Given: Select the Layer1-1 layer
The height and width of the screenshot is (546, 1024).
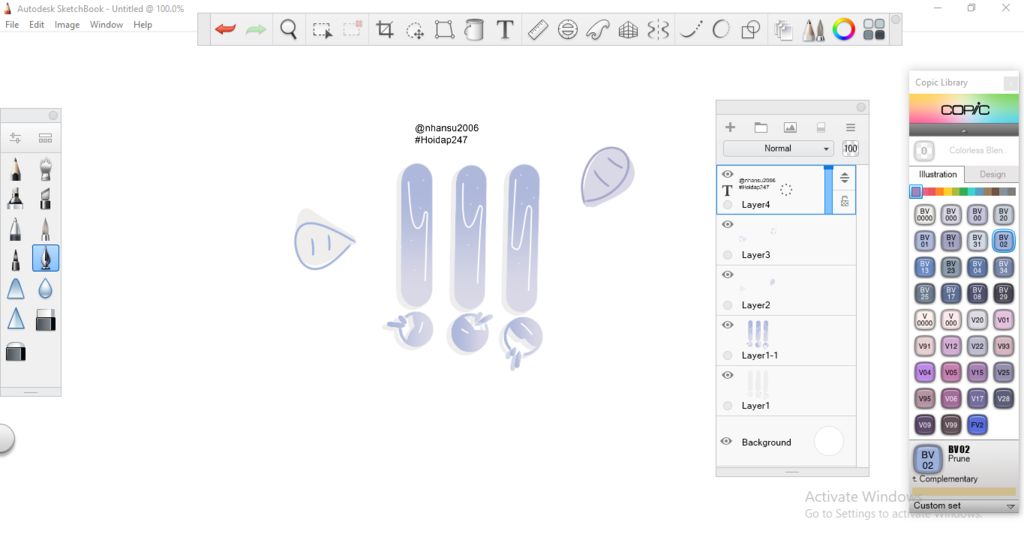Looking at the screenshot, I should [x=786, y=341].
